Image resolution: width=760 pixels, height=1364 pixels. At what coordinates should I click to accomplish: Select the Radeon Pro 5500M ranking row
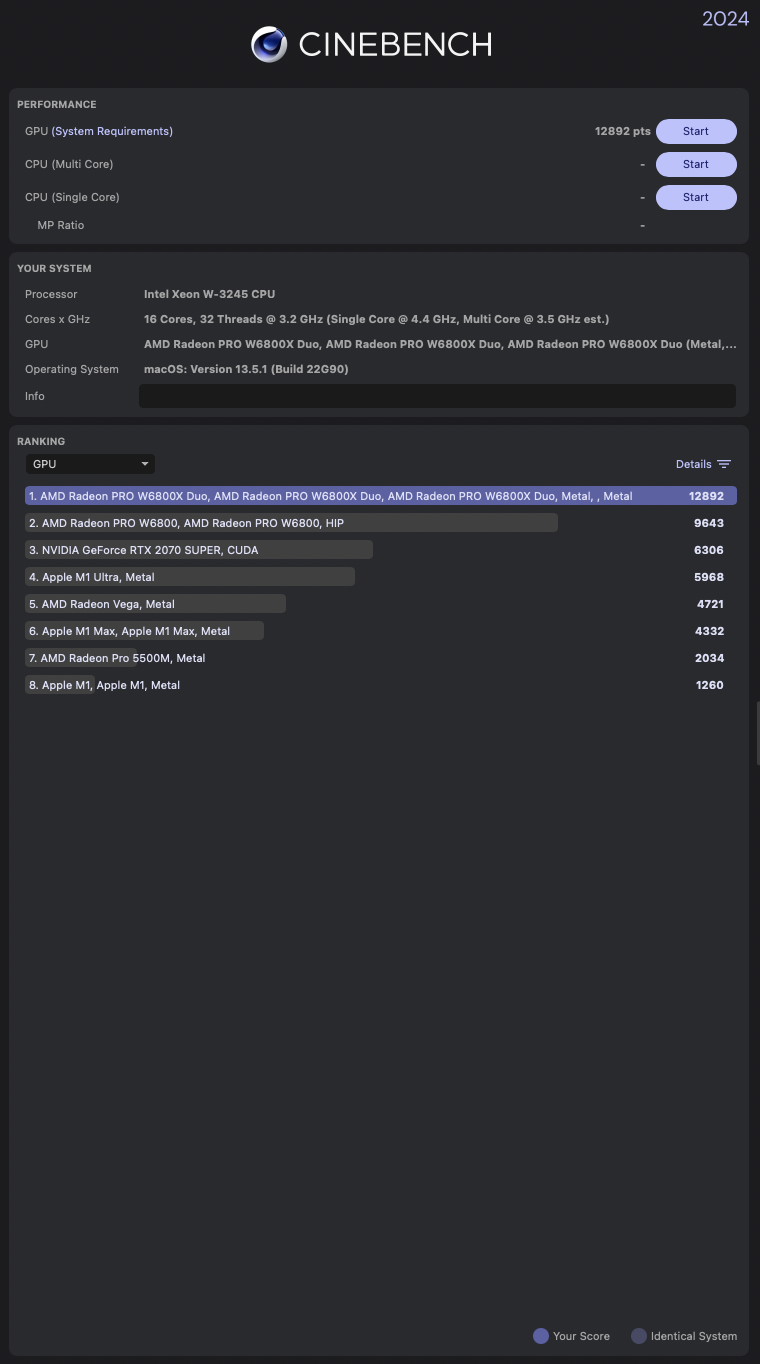pos(123,658)
